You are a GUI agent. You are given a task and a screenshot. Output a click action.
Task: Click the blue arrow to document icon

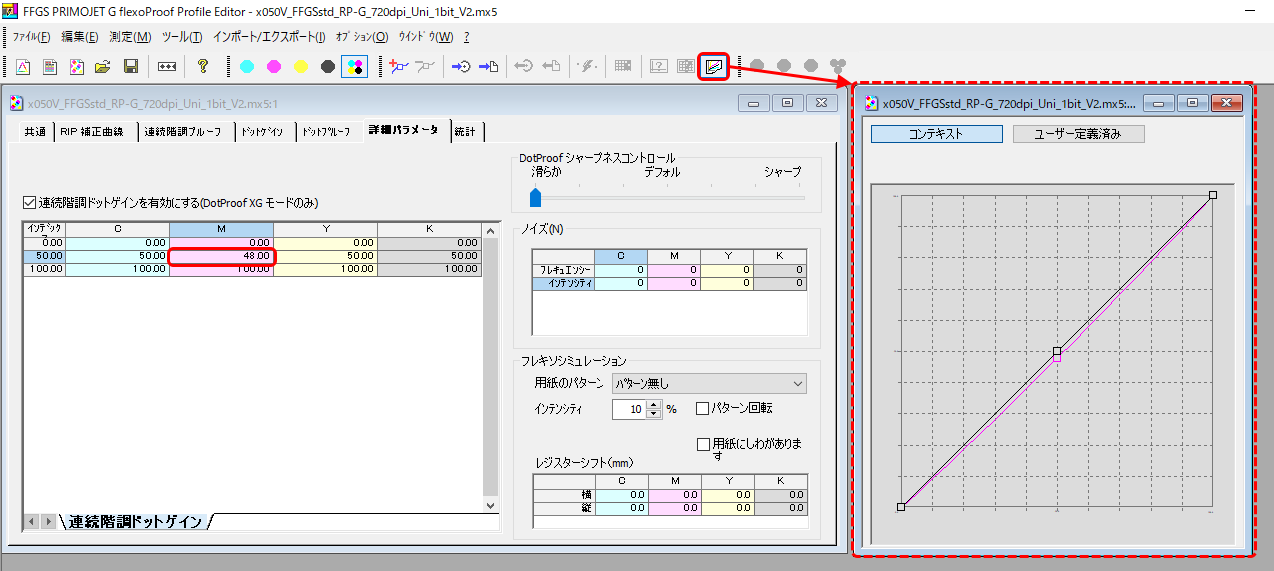[x=489, y=67]
